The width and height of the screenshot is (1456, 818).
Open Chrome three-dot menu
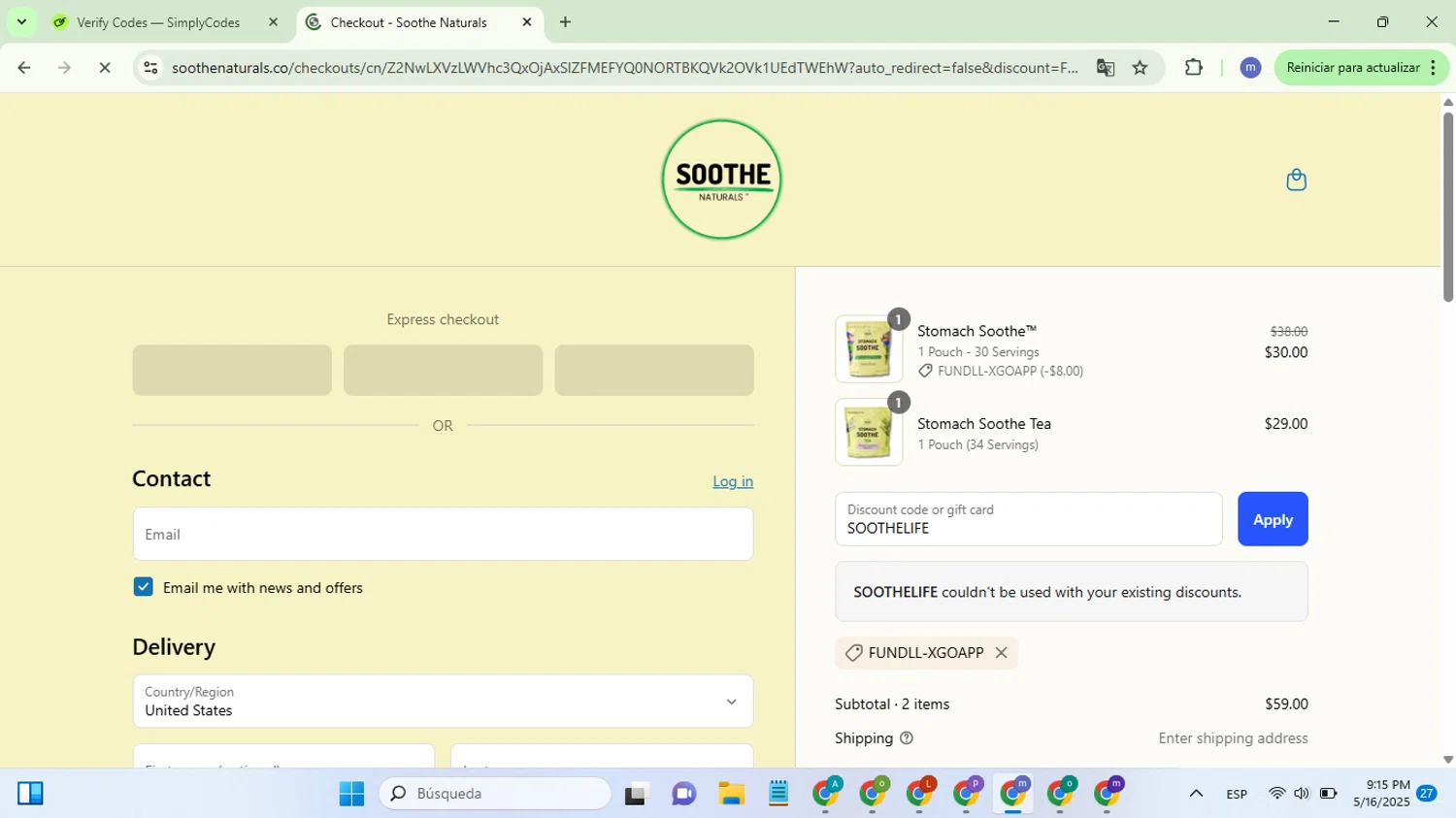[x=1434, y=68]
